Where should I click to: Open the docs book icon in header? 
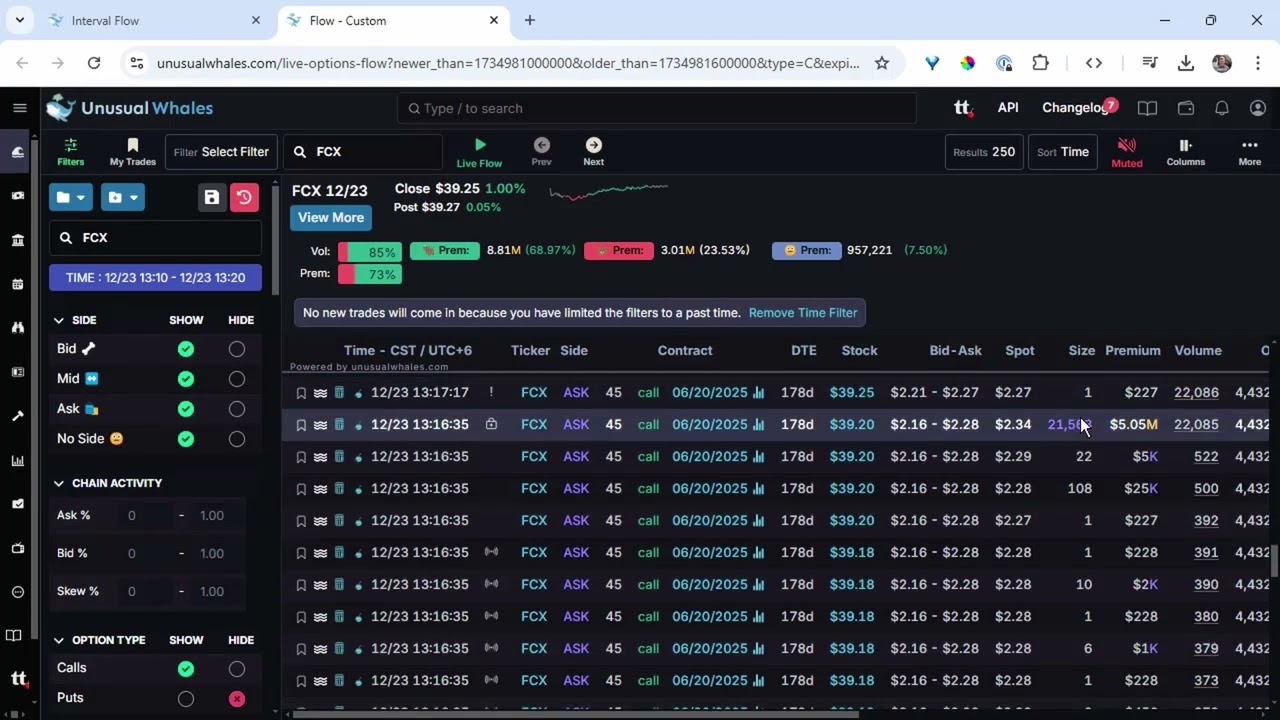click(x=1147, y=108)
